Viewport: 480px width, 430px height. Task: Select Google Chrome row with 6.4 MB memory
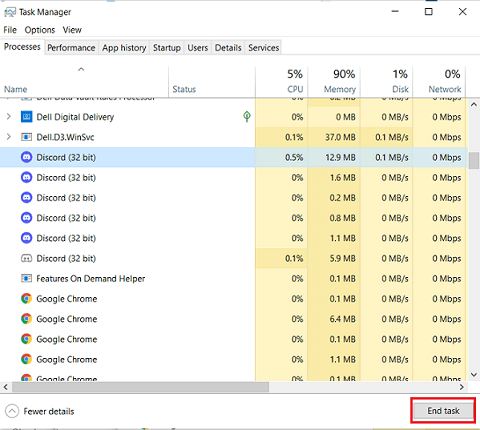tap(233, 319)
